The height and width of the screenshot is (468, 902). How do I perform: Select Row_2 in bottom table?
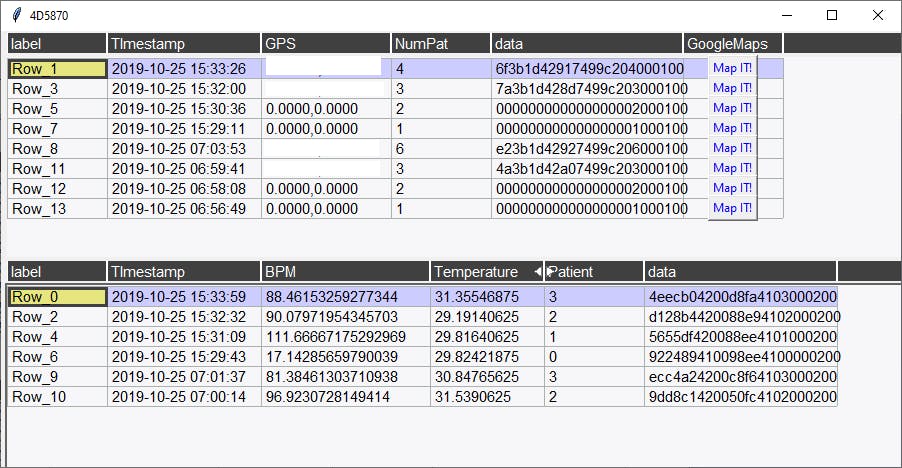click(58, 317)
